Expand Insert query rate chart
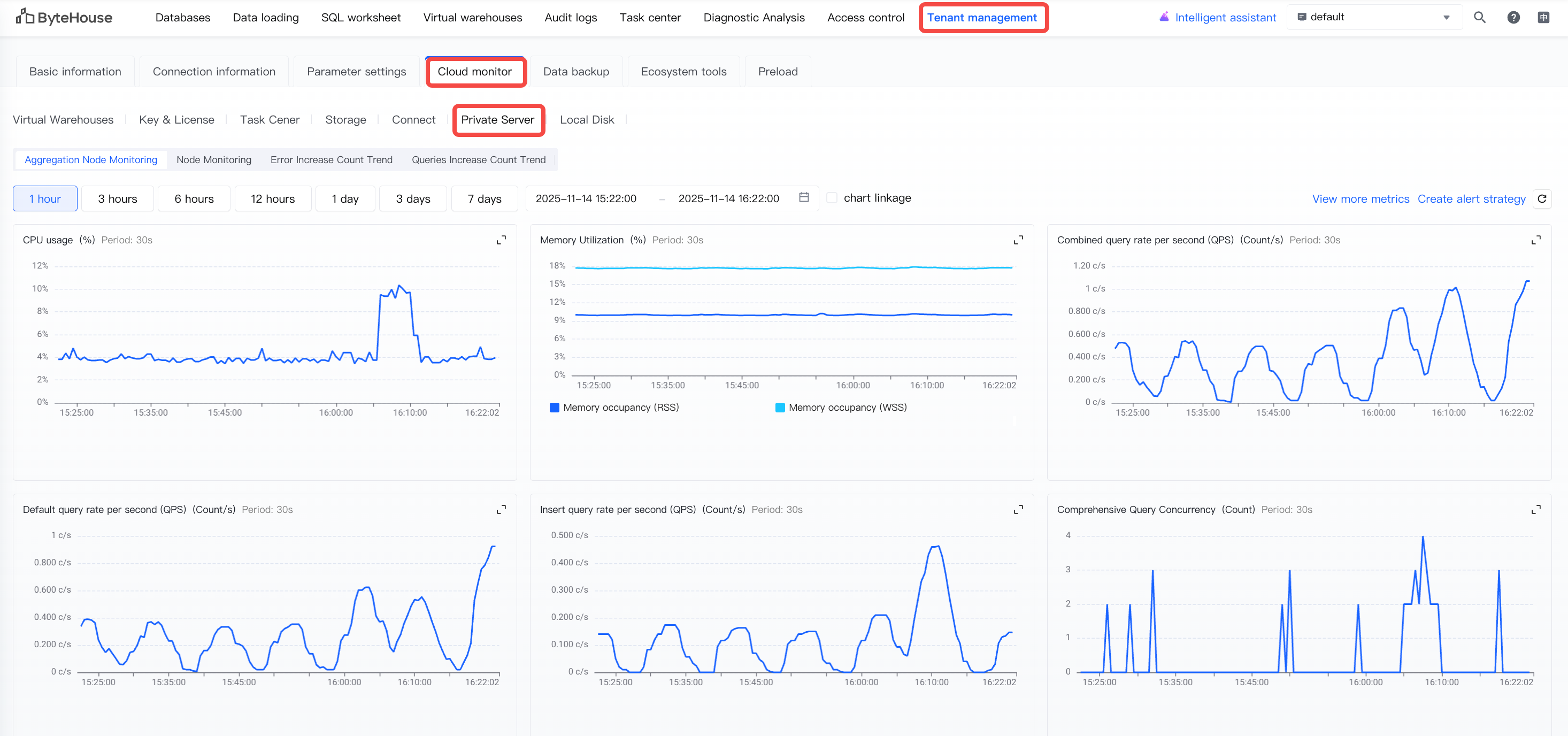 [x=1018, y=510]
